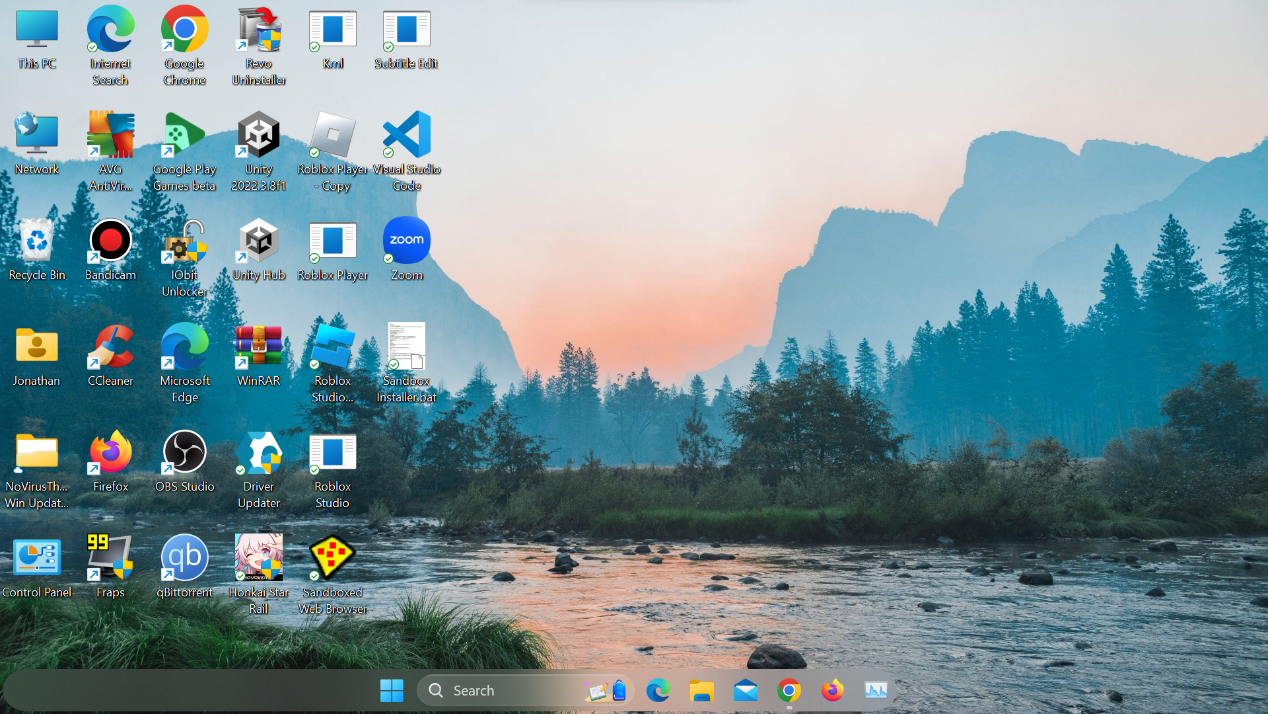Screen dimensions: 1268x714
Task: Select the OBS Studio desktop shortcut
Action: point(185,462)
